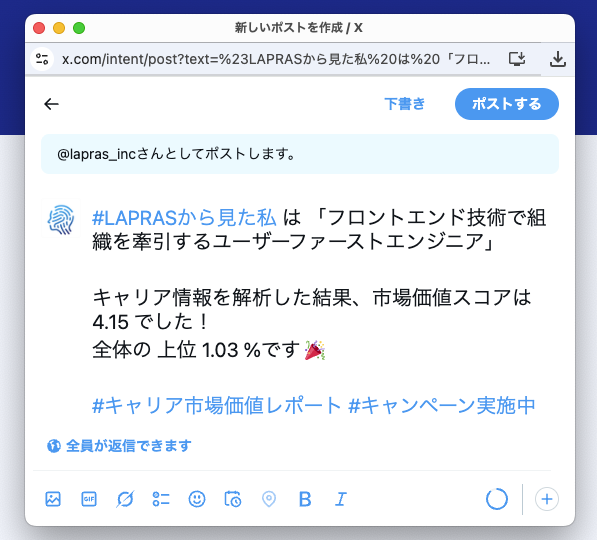Click the #LAPRASから見た私 hashtag text

184,218
